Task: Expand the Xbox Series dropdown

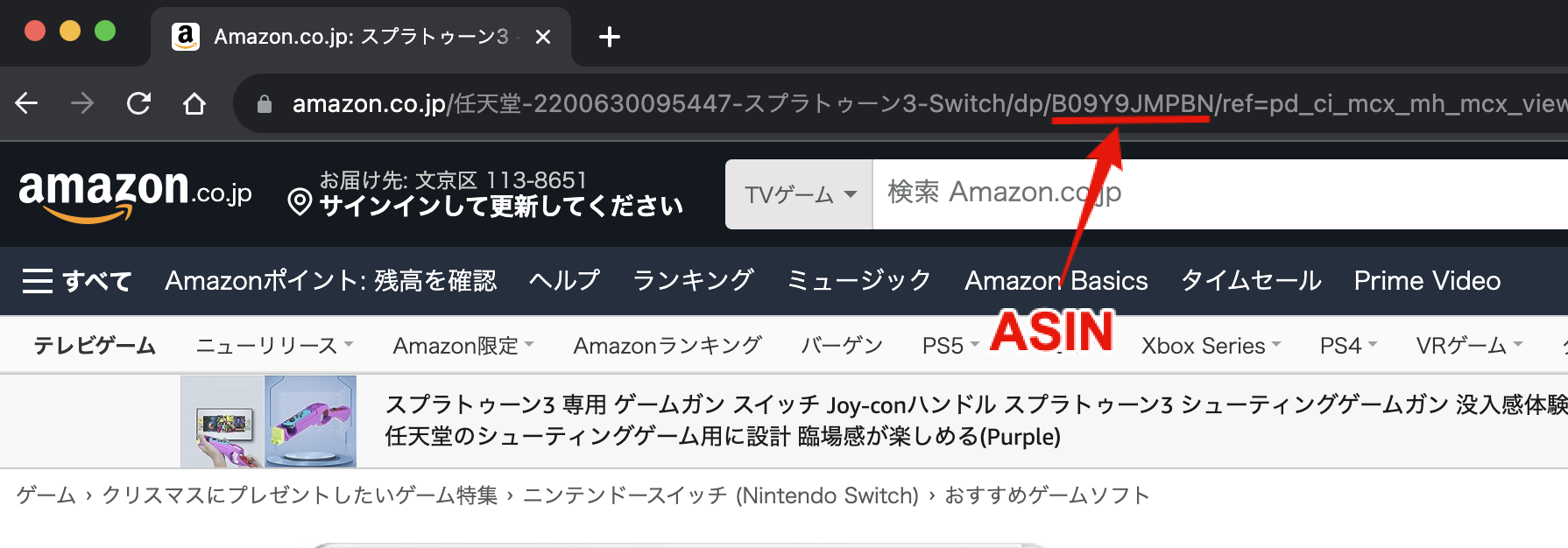Action: coord(1210,345)
